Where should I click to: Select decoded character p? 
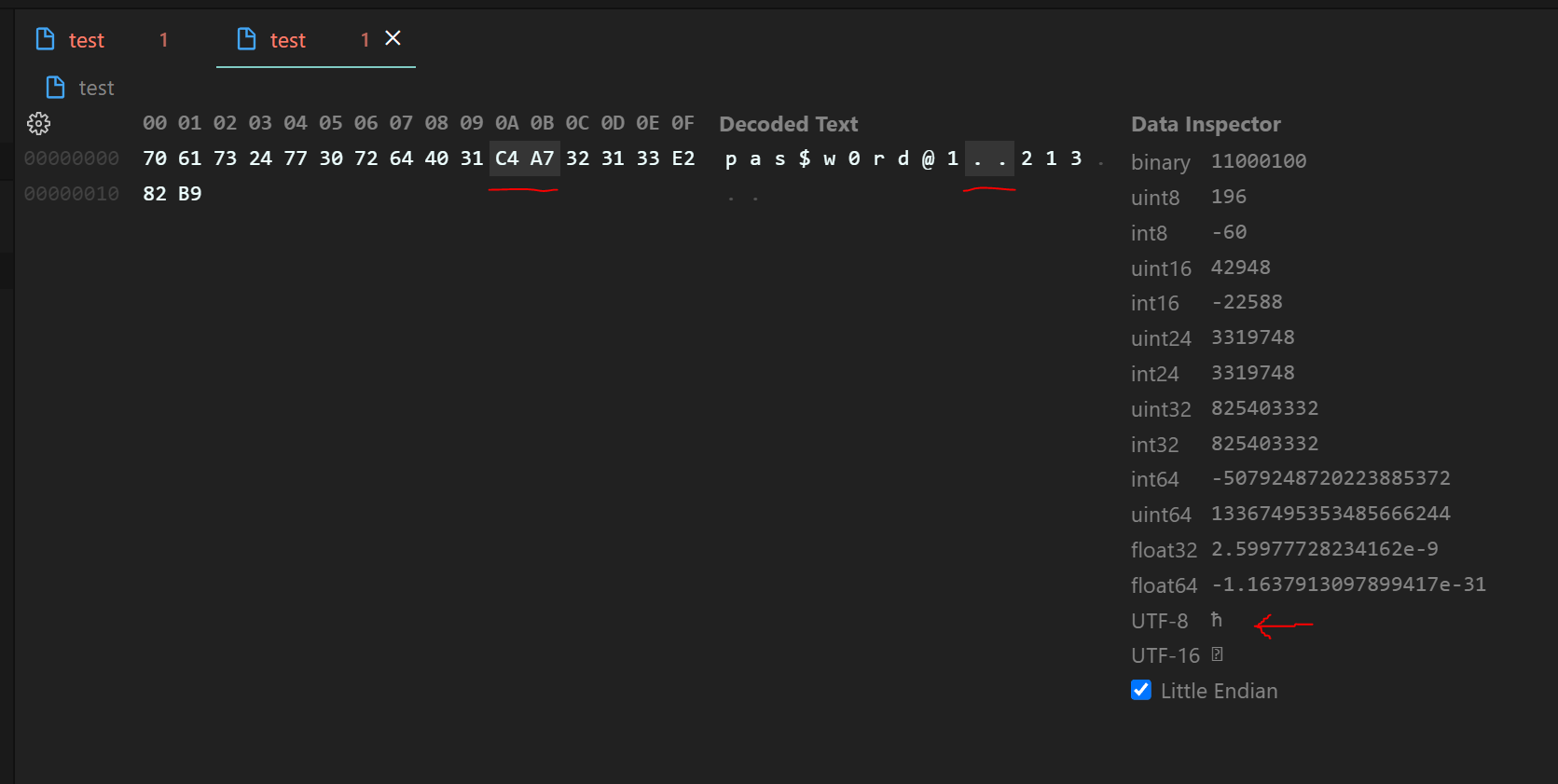[x=731, y=159]
